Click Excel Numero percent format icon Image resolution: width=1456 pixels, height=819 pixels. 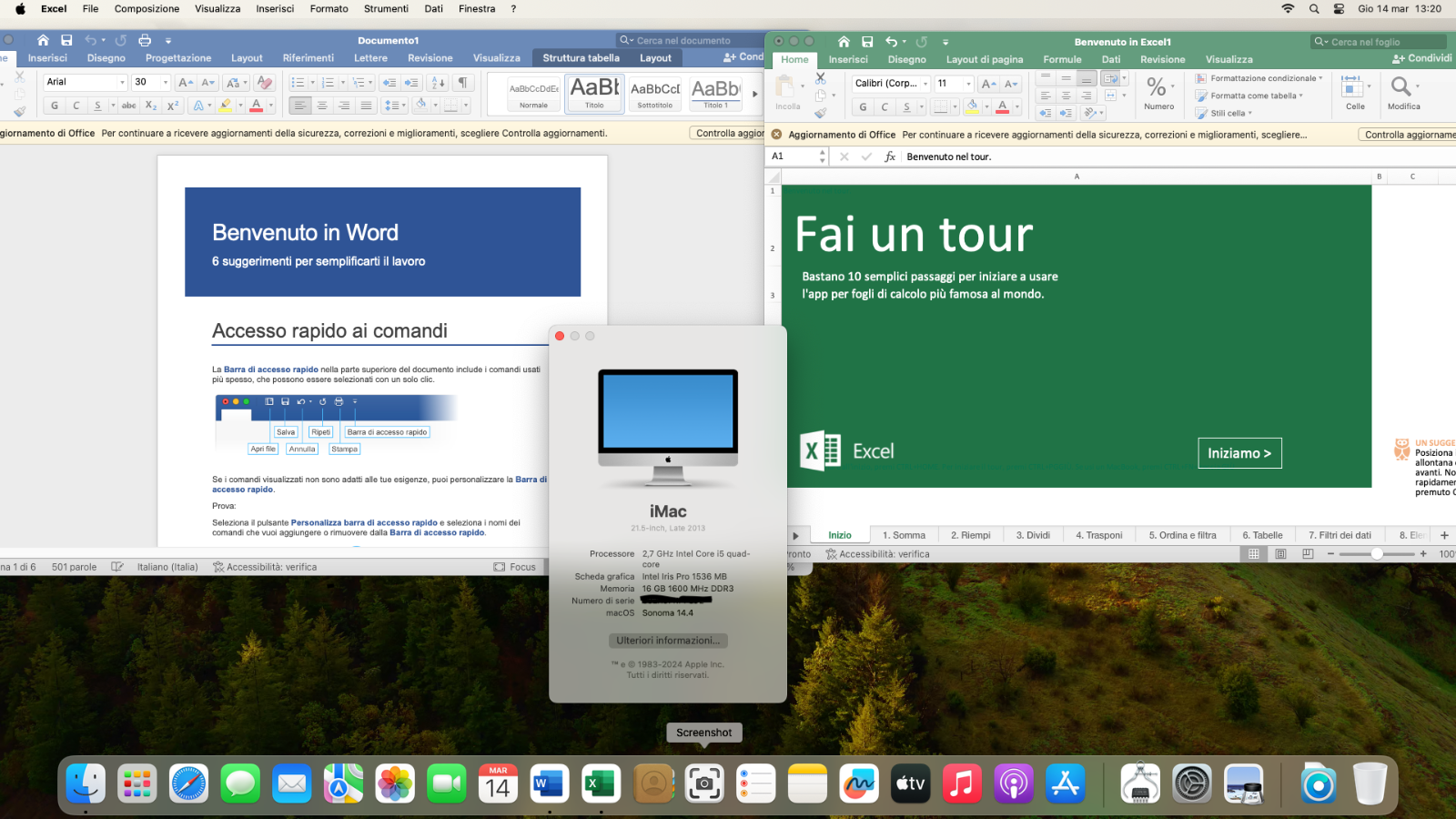pyautogui.click(x=1157, y=86)
